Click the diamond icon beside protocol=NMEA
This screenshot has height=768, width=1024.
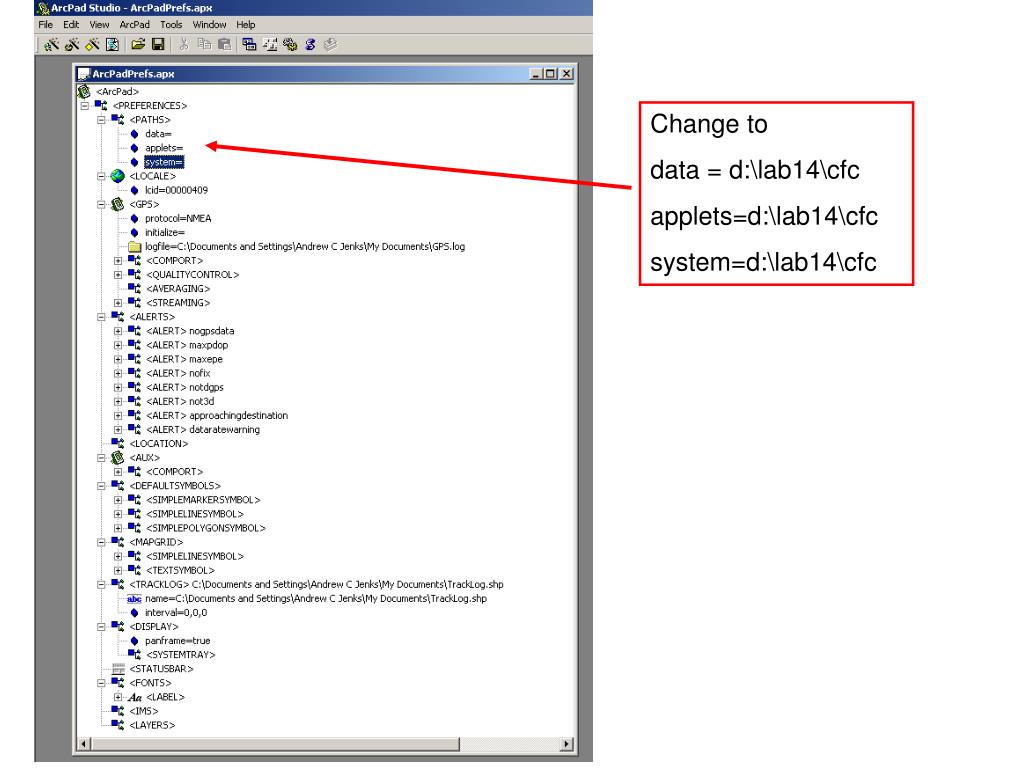pyautogui.click(x=135, y=219)
